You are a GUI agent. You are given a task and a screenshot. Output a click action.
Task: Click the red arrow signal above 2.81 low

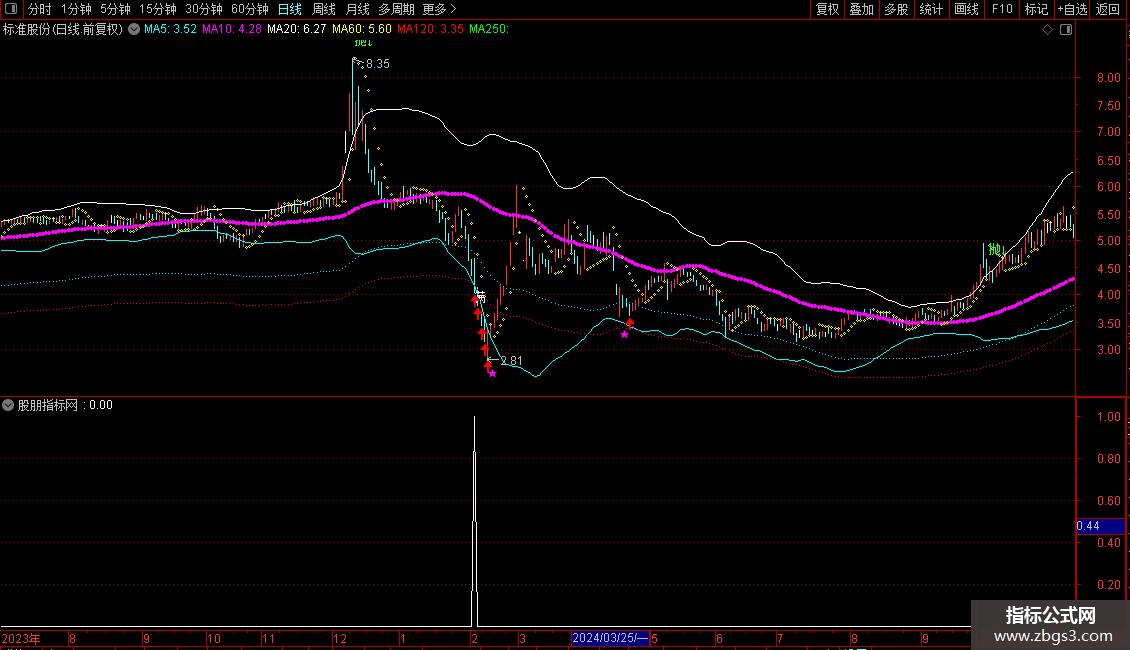[487, 364]
